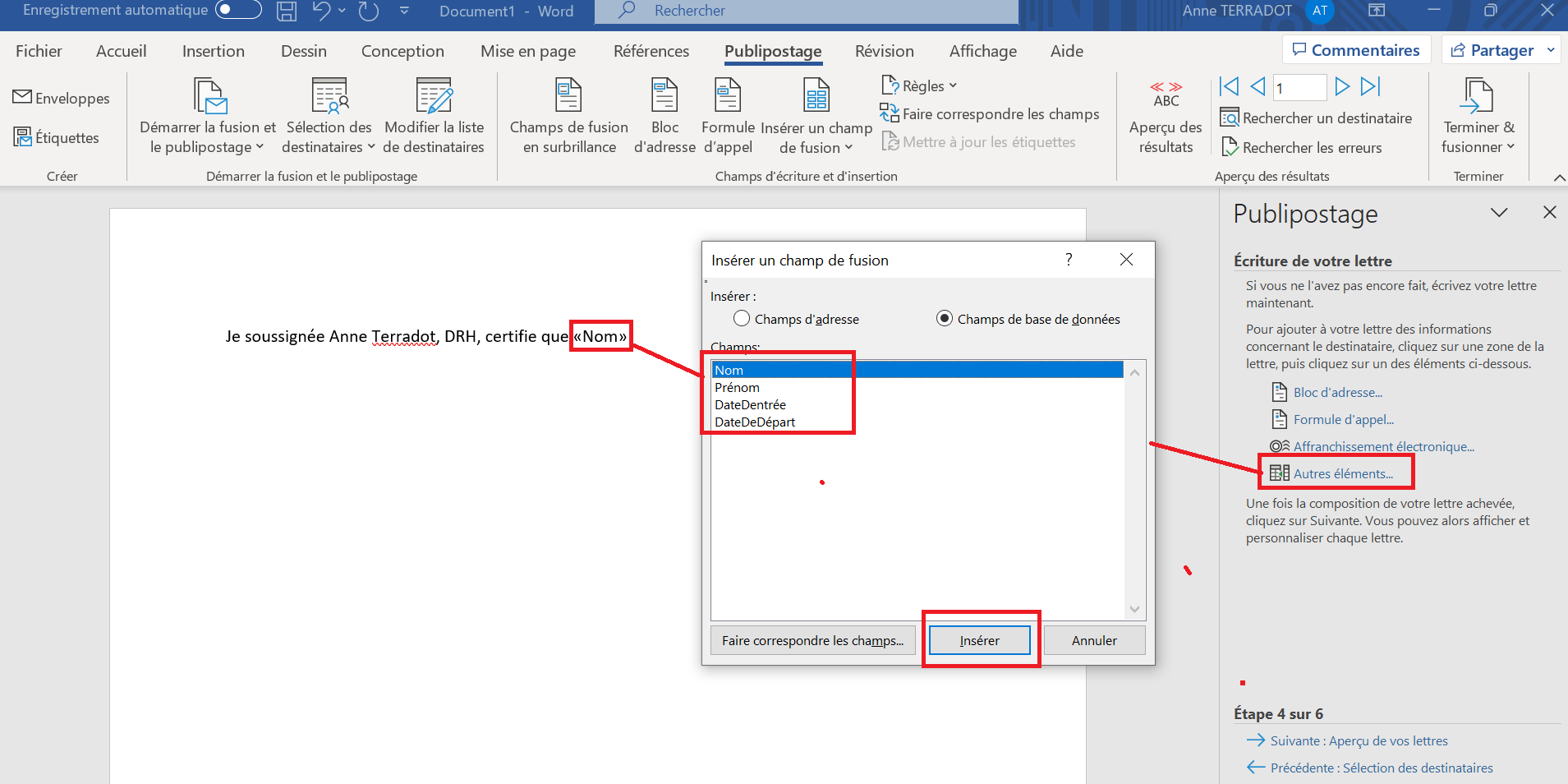Select Prénom in the fields list
Image resolution: width=1568 pixels, height=784 pixels.
(x=737, y=387)
